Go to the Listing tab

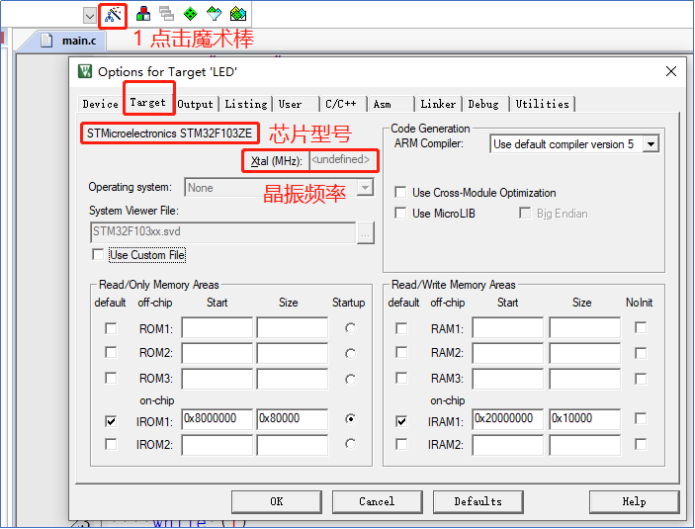pos(246,104)
